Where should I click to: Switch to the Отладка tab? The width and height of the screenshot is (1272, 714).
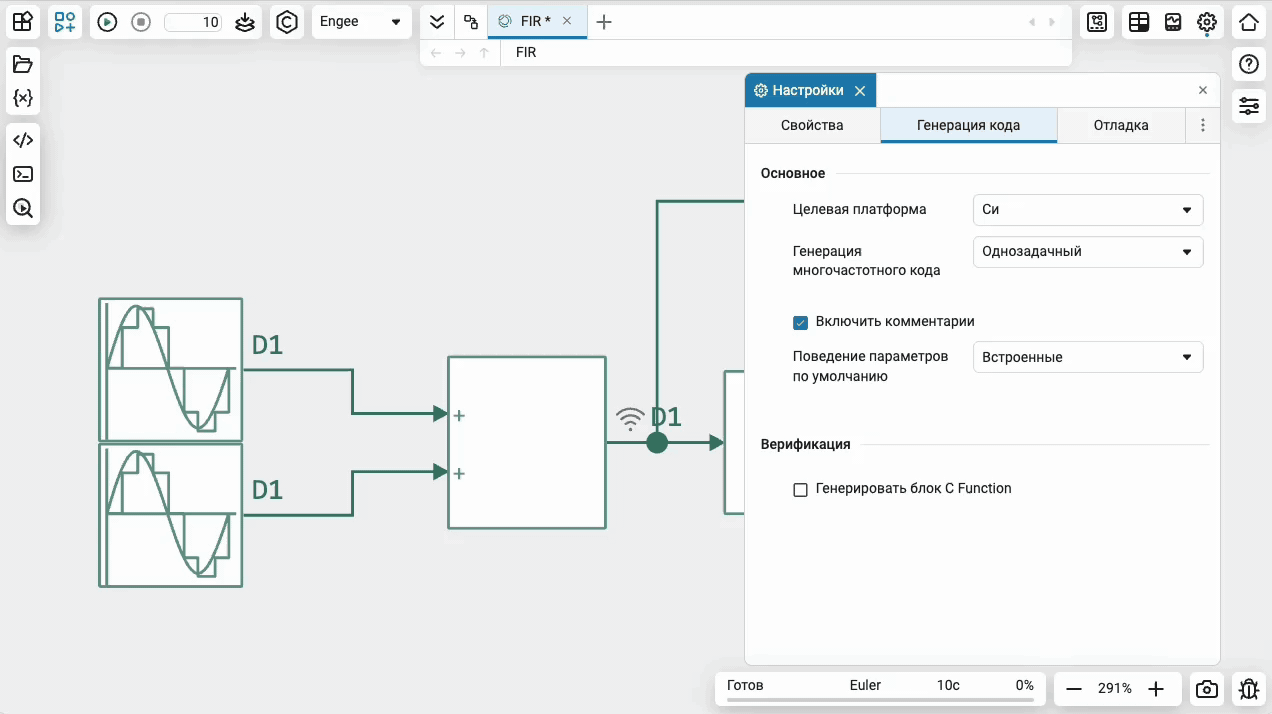click(x=1121, y=125)
